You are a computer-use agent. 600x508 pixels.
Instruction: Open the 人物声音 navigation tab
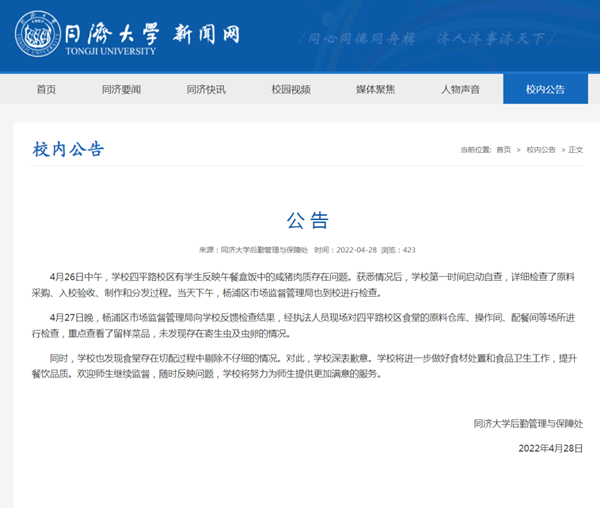point(460,89)
